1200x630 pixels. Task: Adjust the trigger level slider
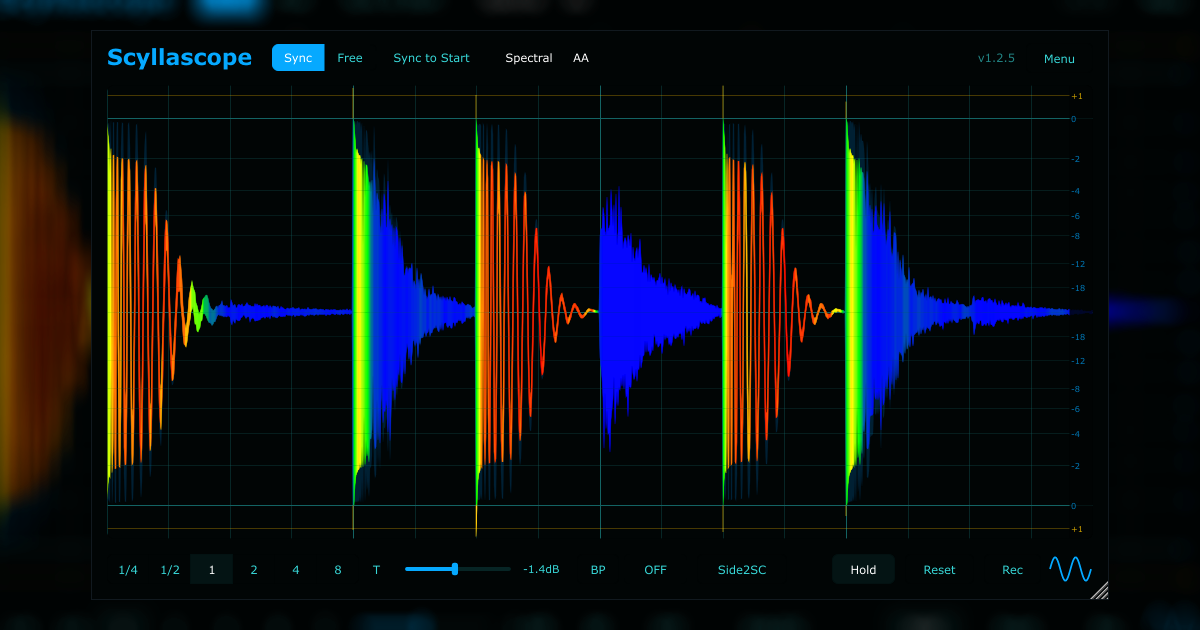coord(455,569)
